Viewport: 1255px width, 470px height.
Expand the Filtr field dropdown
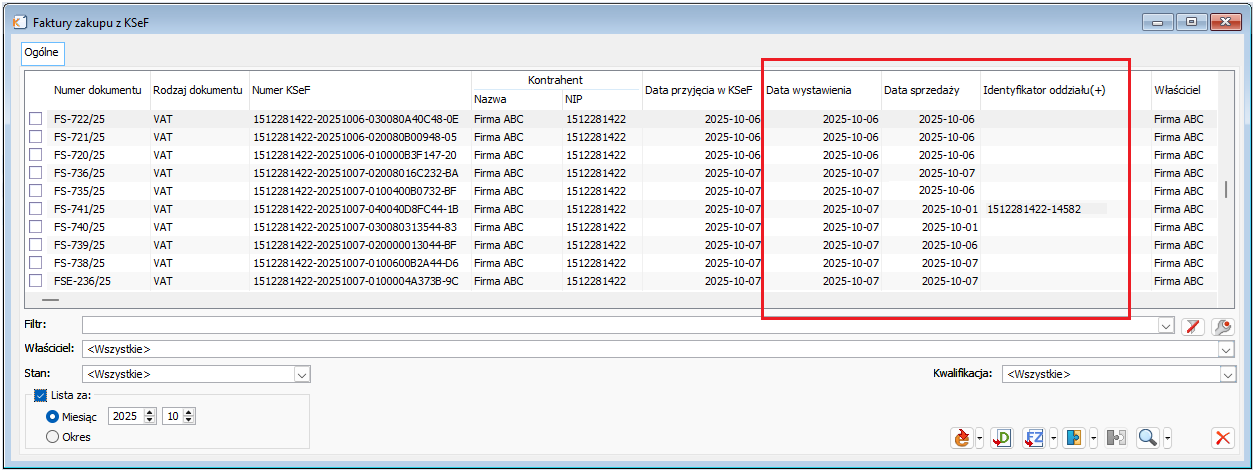(1166, 326)
